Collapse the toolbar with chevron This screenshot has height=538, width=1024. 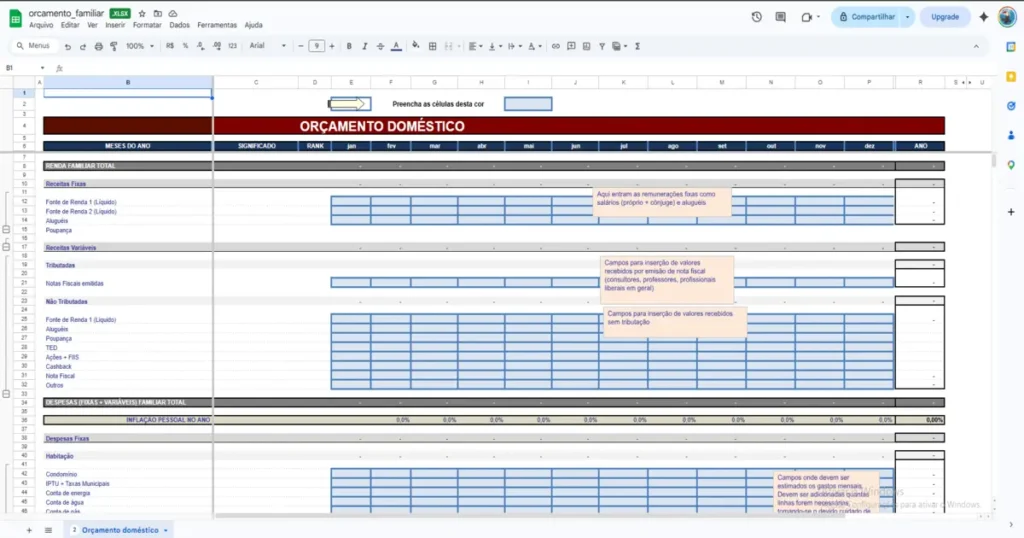click(976, 46)
